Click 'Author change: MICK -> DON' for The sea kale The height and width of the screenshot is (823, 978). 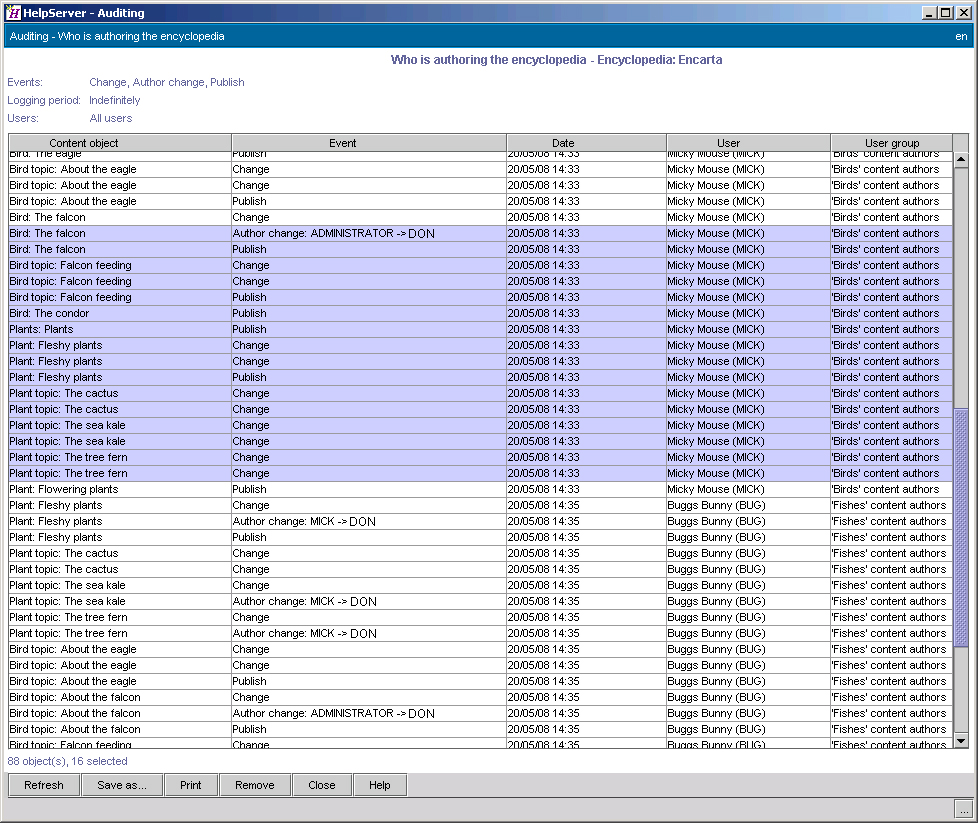pyautogui.click(x=304, y=601)
